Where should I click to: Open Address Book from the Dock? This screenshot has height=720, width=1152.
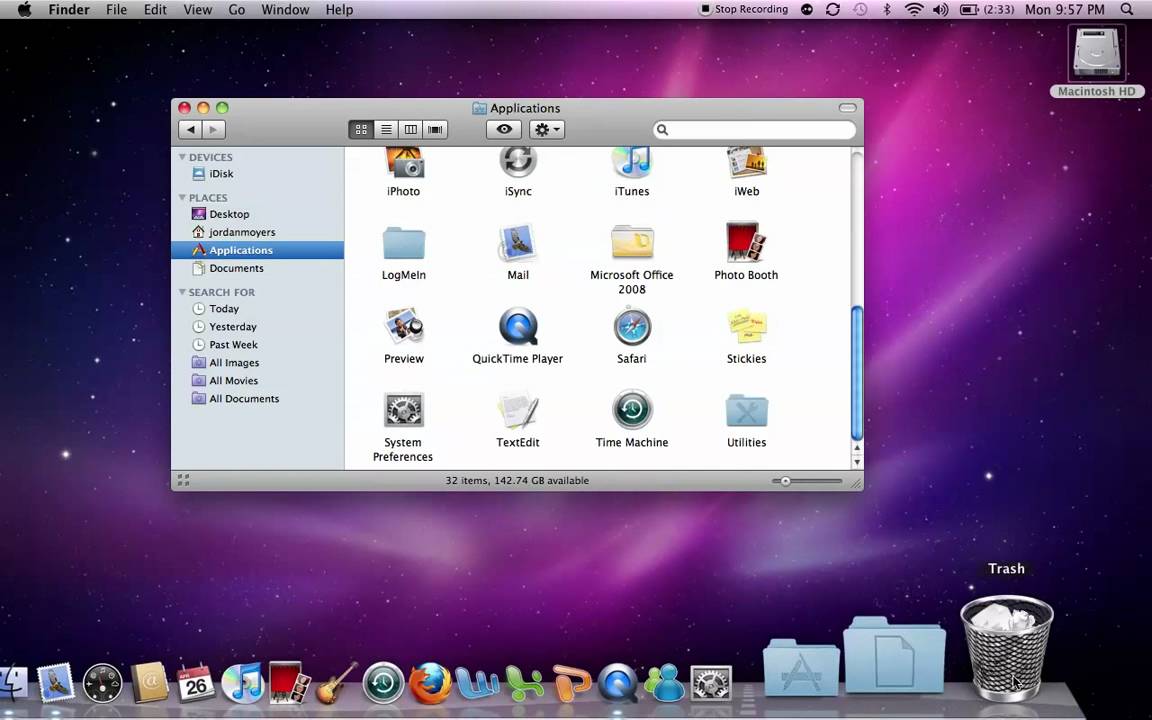[x=150, y=683]
